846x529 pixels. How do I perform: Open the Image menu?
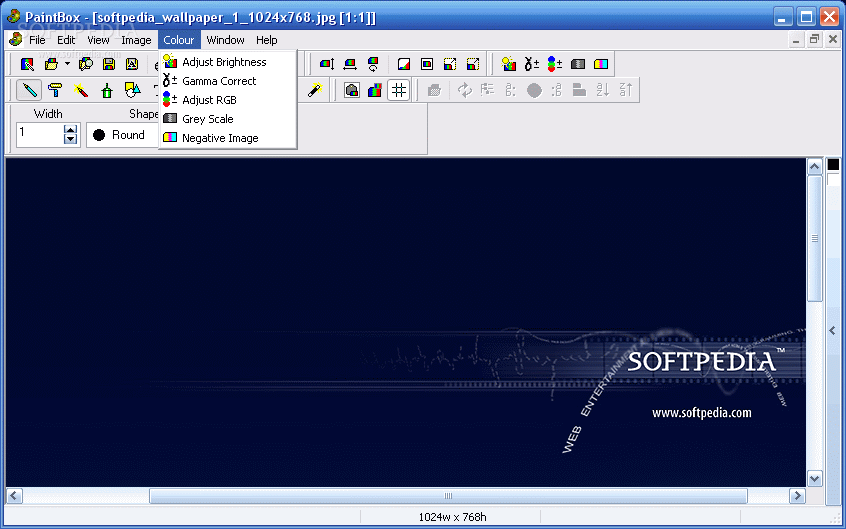pyautogui.click(x=136, y=40)
